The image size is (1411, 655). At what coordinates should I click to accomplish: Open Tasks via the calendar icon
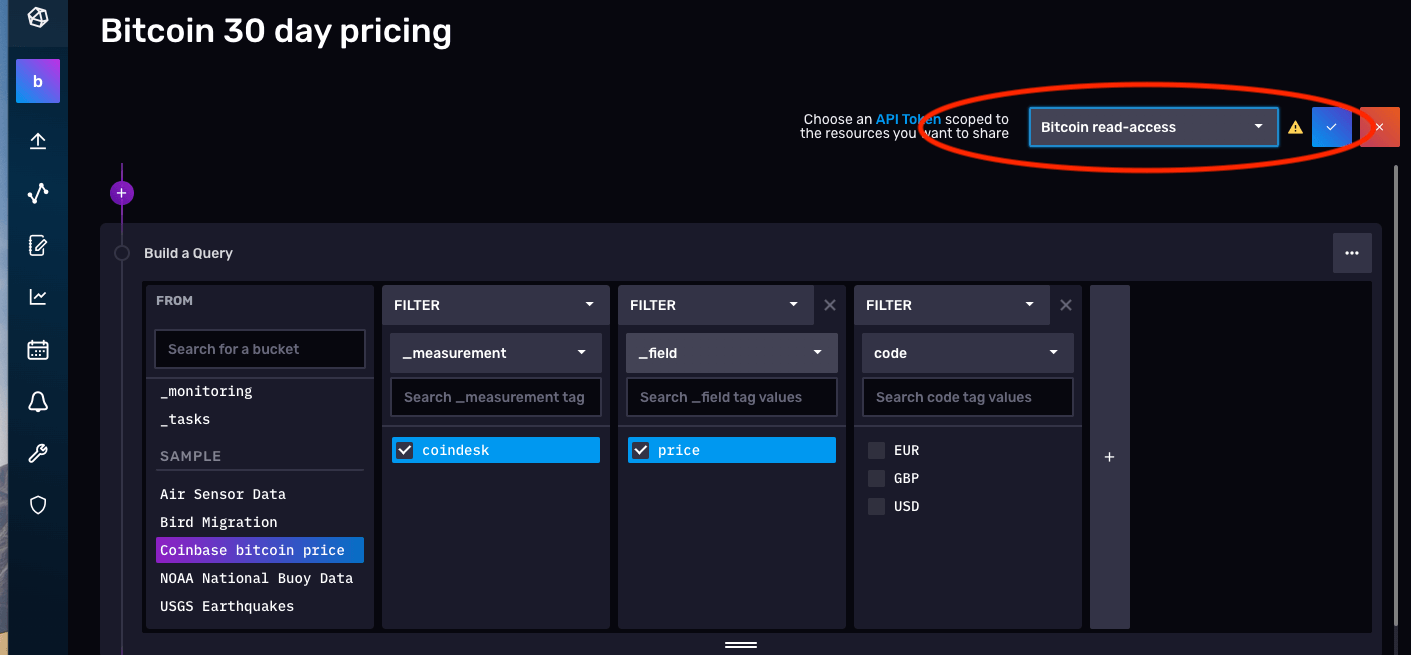pos(37,349)
